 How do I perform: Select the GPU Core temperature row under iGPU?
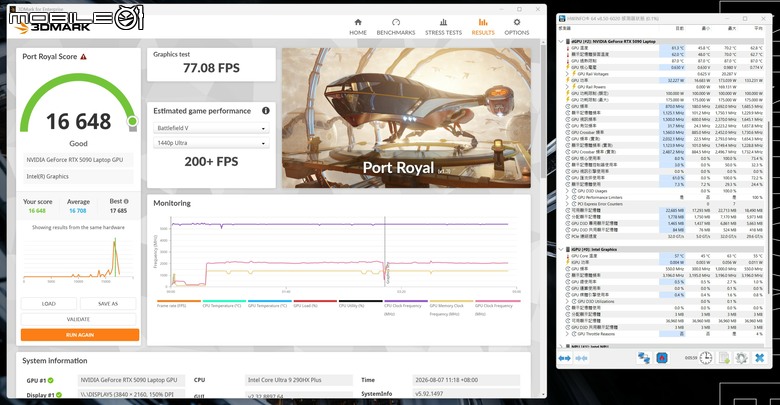662,256
